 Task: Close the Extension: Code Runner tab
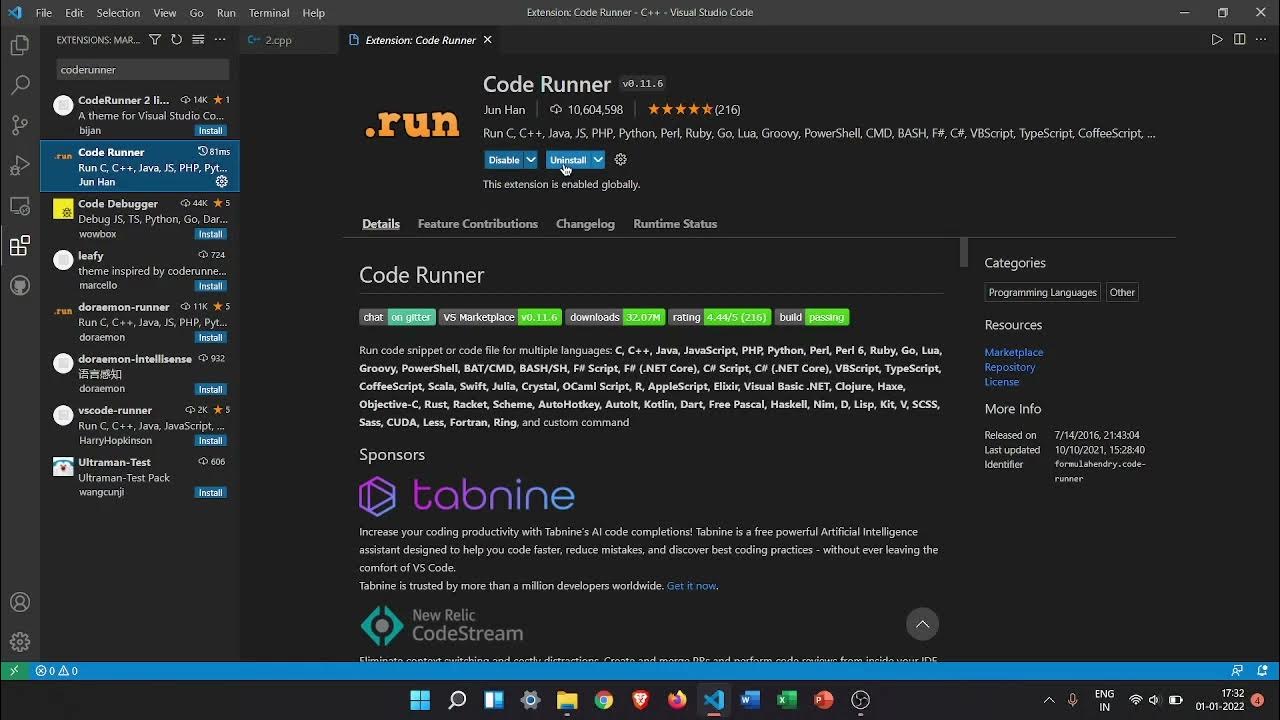[488, 40]
